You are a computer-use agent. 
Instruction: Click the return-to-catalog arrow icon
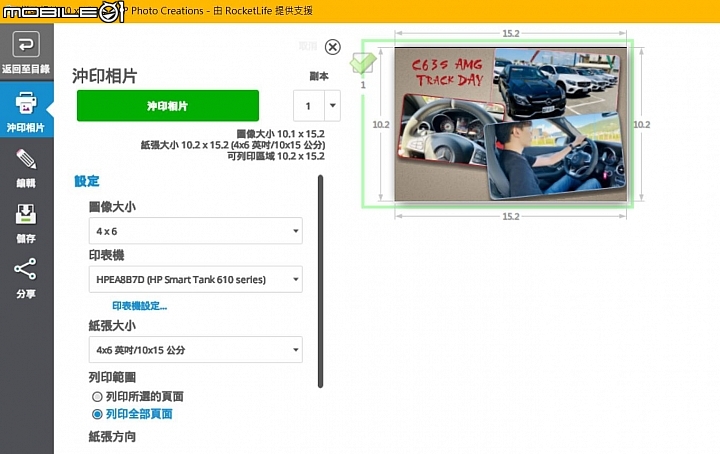click(26, 45)
